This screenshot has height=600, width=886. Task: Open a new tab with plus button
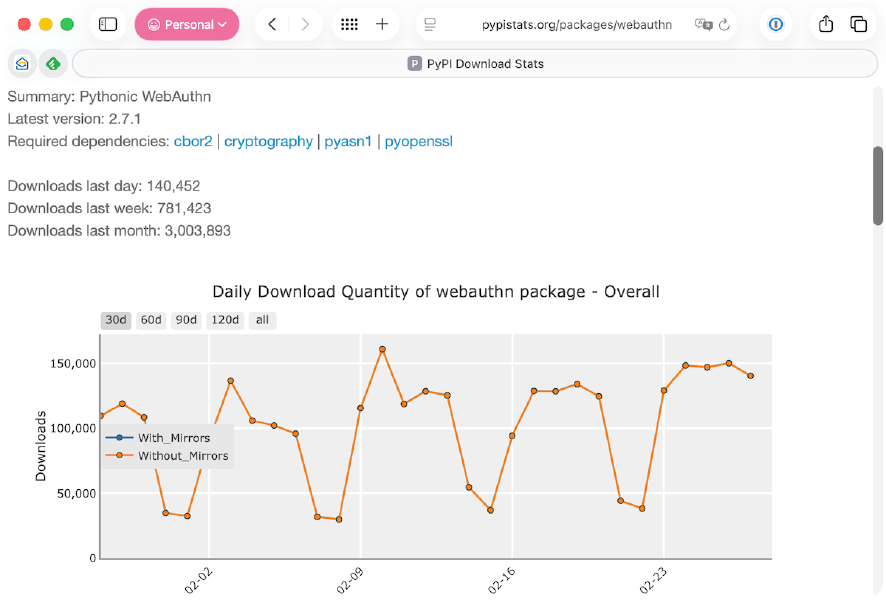tap(383, 24)
